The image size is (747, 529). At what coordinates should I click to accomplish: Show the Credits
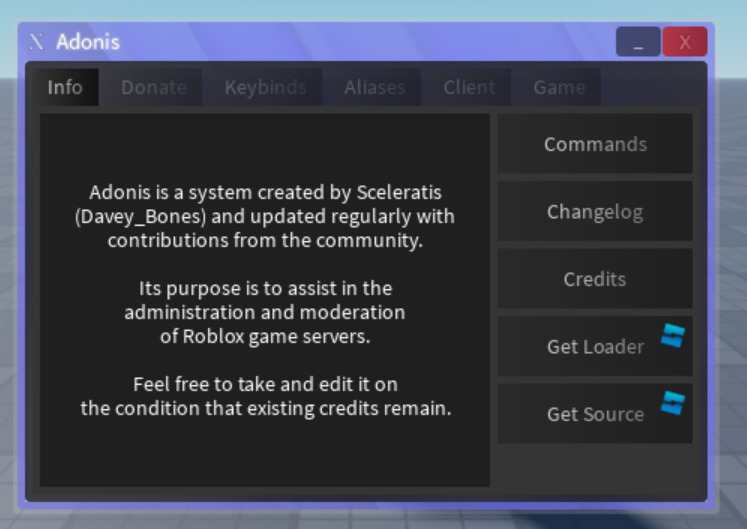click(595, 279)
